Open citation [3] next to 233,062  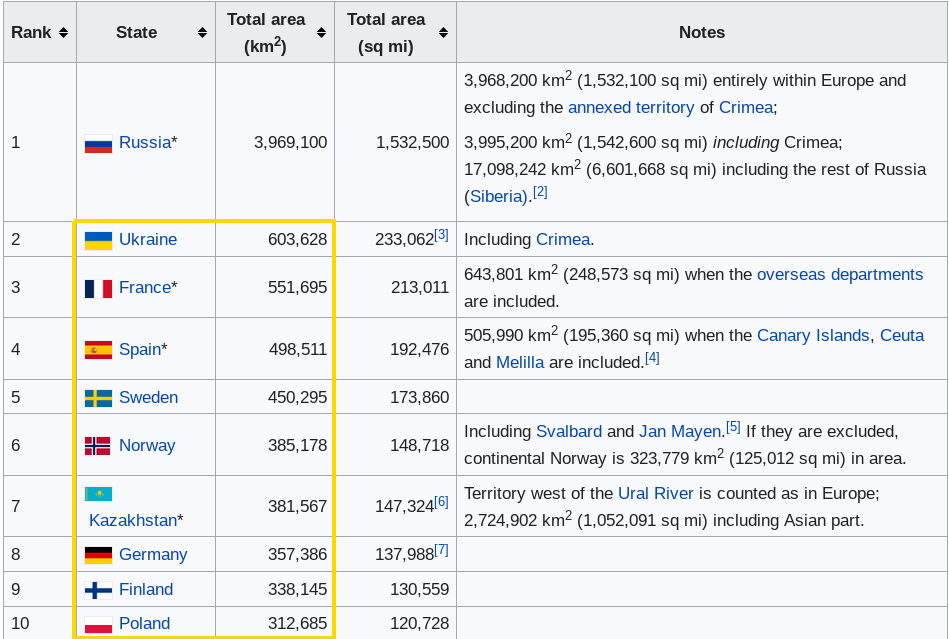pos(441,234)
